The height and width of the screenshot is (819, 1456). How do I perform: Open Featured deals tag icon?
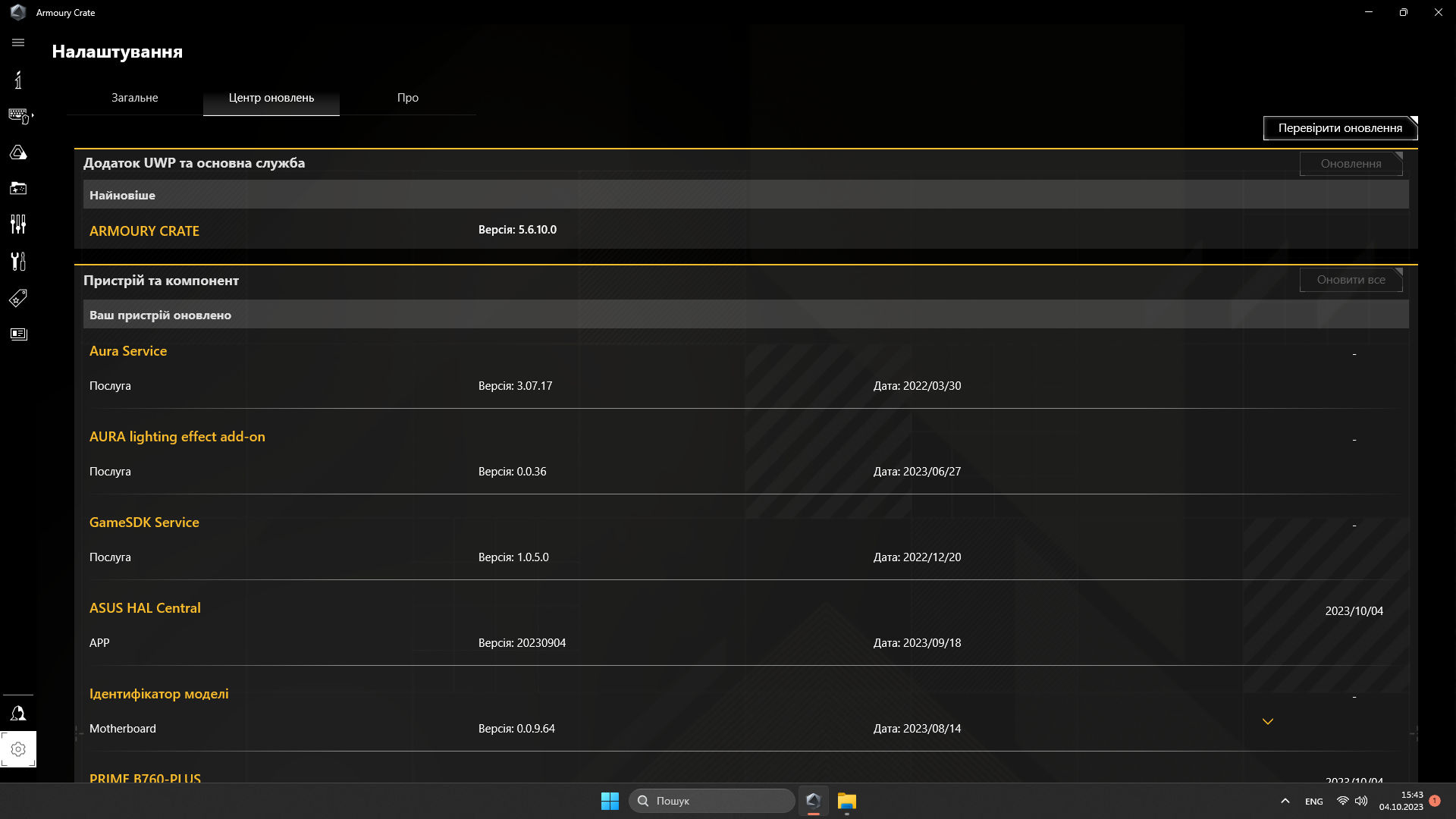click(x=18, y=298)
